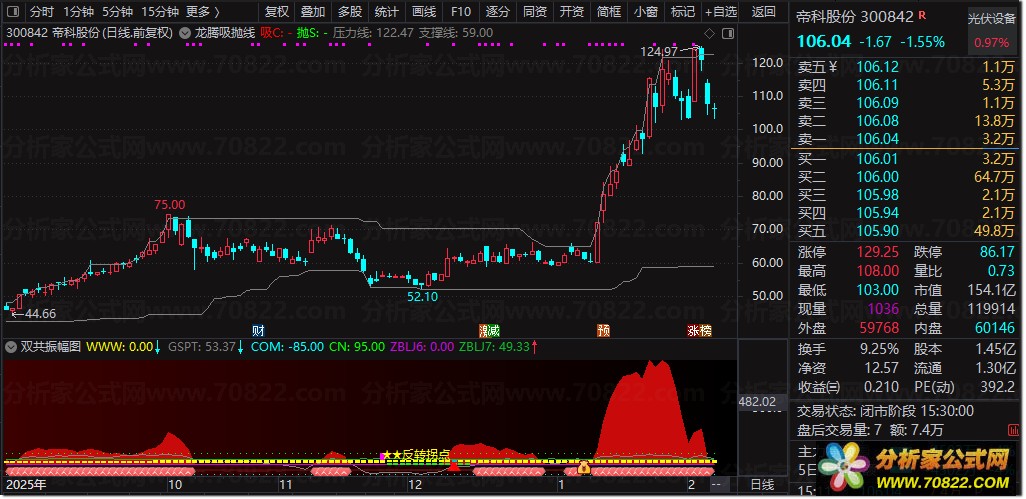Expand the 龙腾吸抛线 indicator menu
The width and height of the screenshot is (1026, 499).
point(185,33)
